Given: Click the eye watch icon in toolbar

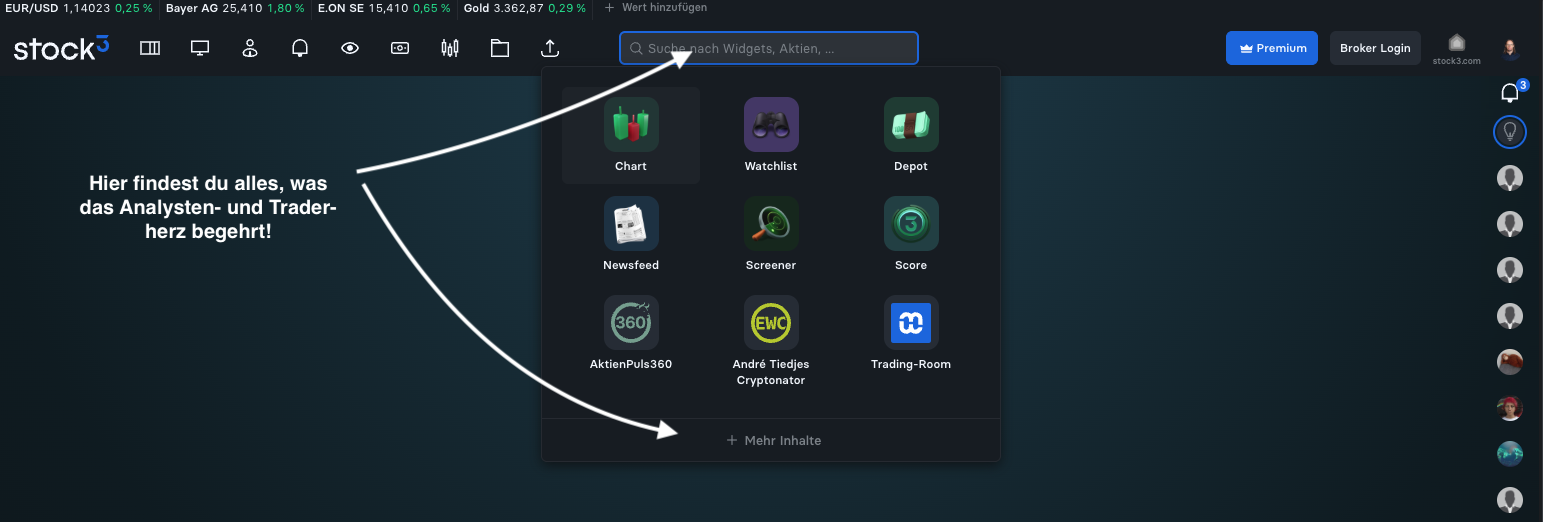Looking at the screenshot, I should [x=350, y=48].
